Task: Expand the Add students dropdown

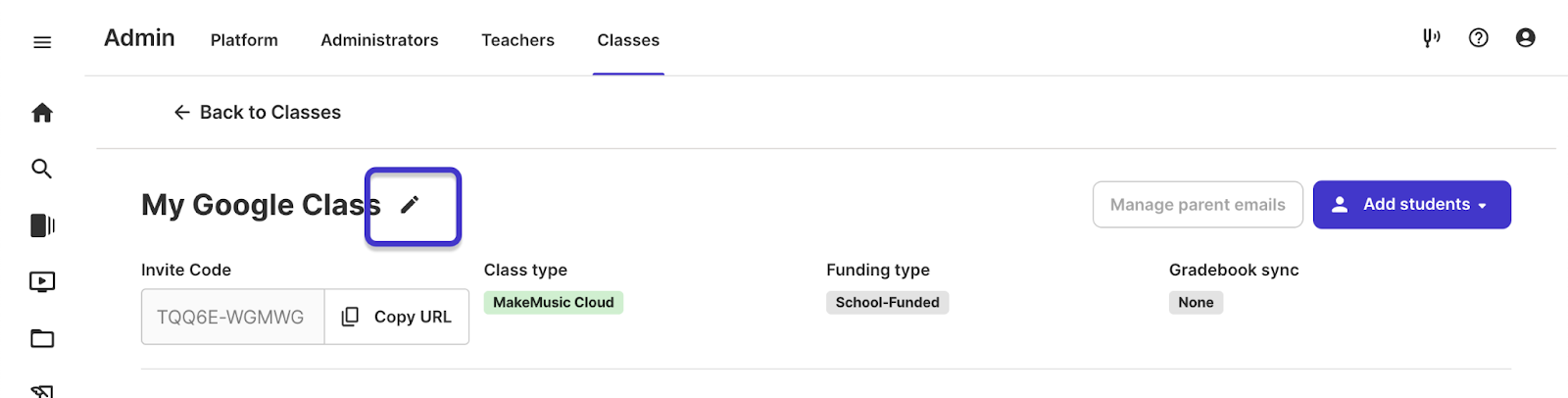Action: coord(1411,205)
